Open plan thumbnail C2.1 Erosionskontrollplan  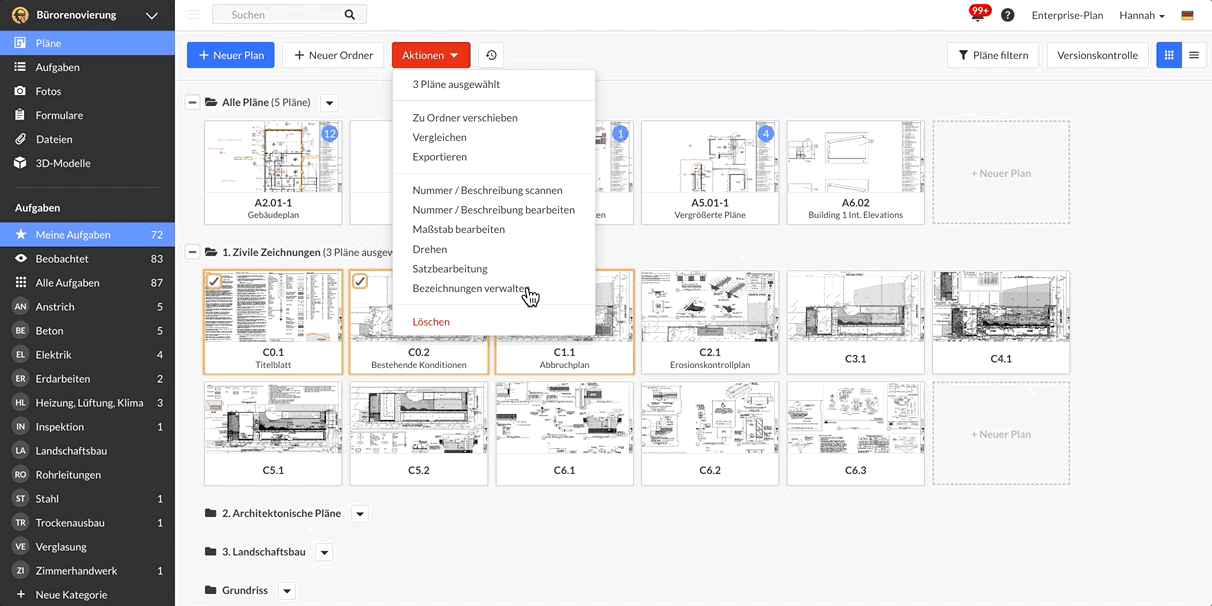coord(710,322)
